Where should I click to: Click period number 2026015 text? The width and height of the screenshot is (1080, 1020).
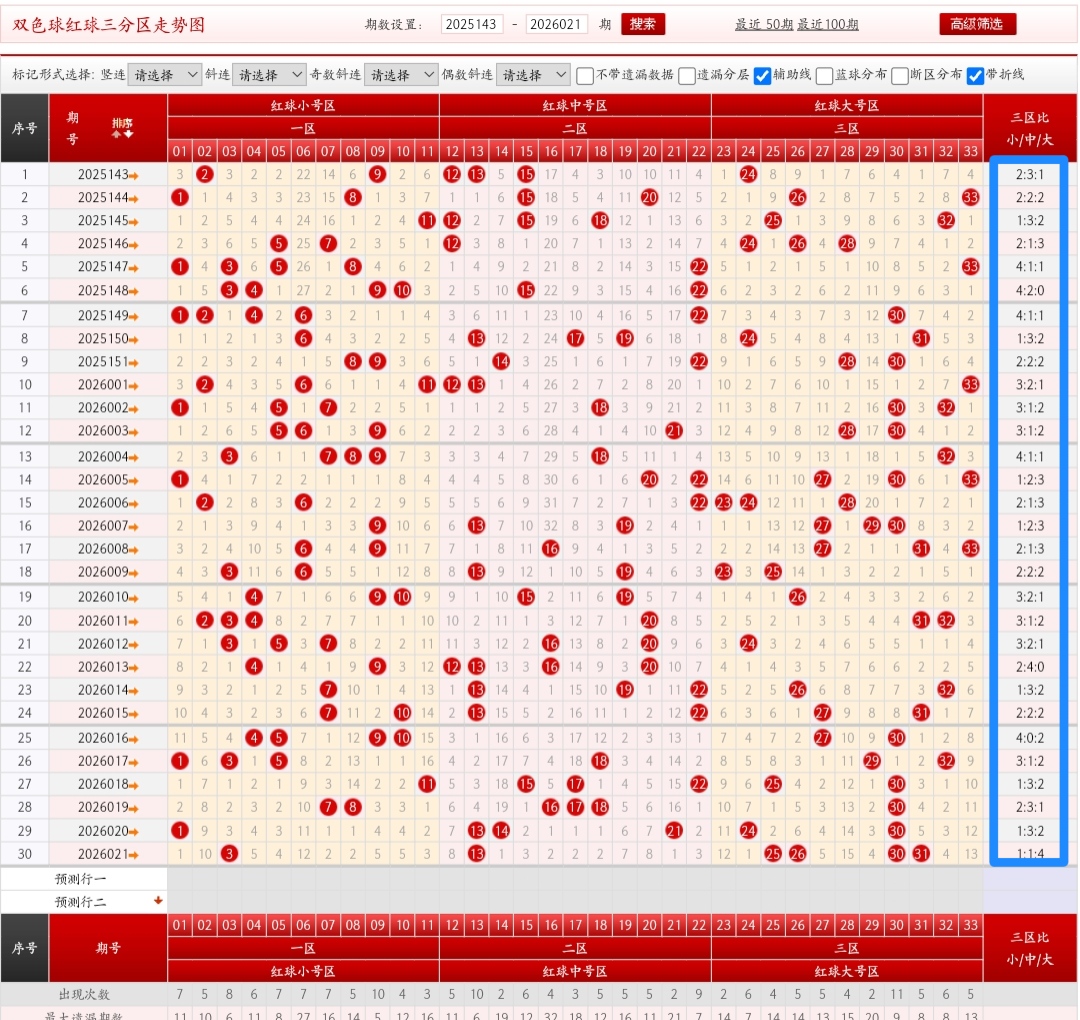(103, 713)
